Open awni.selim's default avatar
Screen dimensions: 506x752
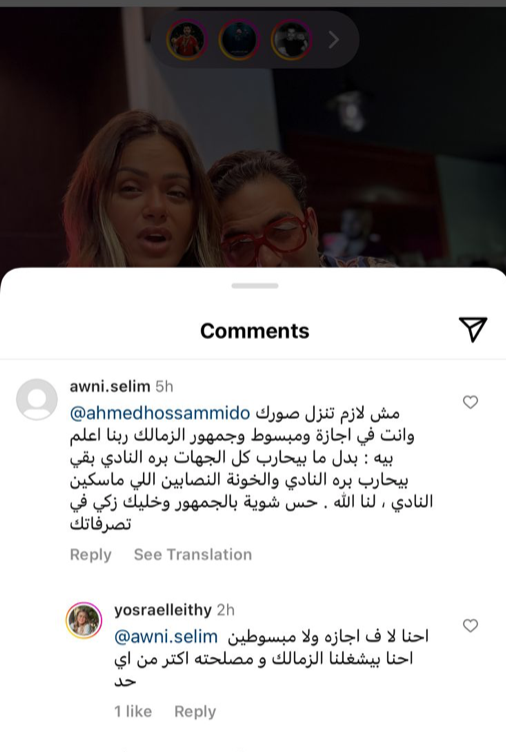tap(37, 399)
